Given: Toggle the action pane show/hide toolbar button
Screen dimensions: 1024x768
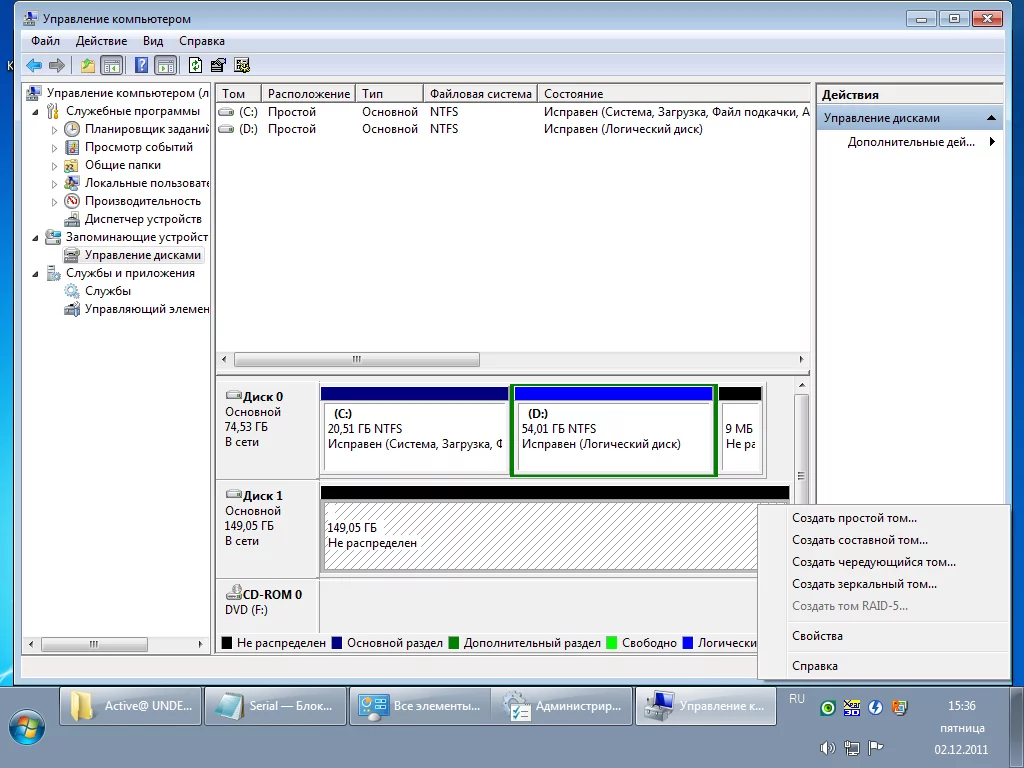Looking at the screenshot, I should 165,66.
